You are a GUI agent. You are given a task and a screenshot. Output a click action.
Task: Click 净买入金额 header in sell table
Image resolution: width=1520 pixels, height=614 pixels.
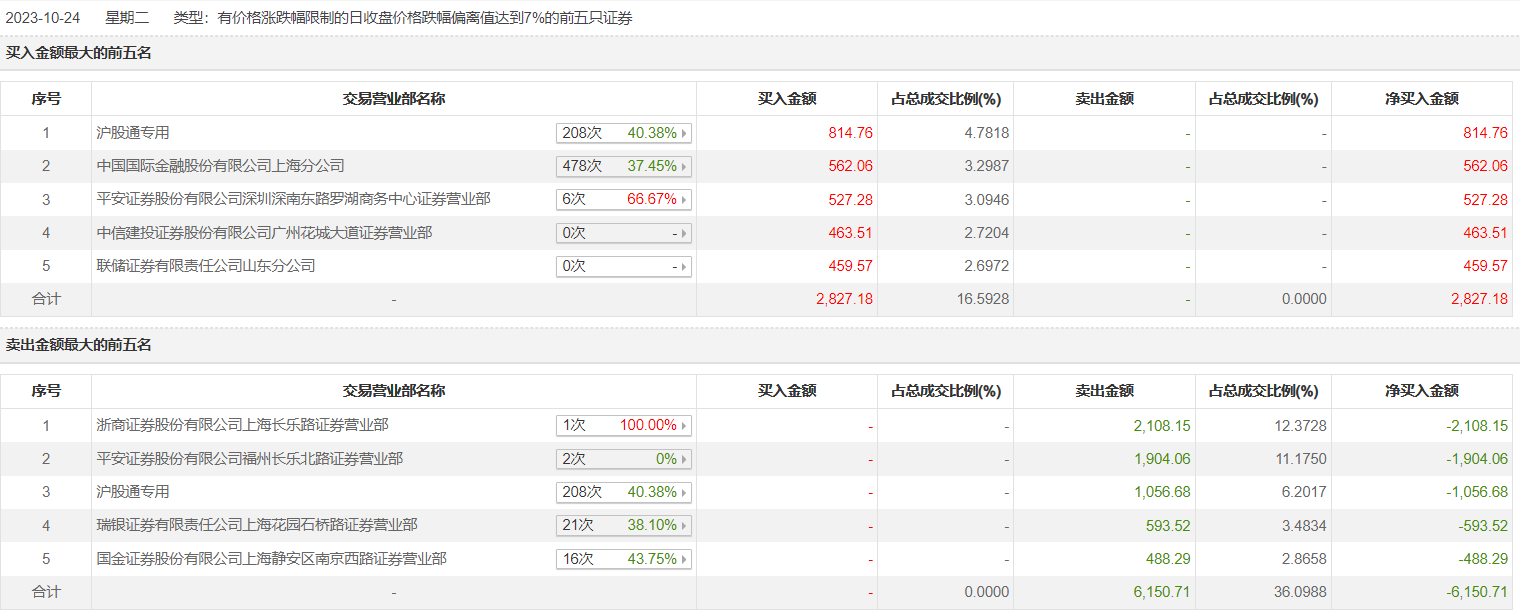[1421, 392]
